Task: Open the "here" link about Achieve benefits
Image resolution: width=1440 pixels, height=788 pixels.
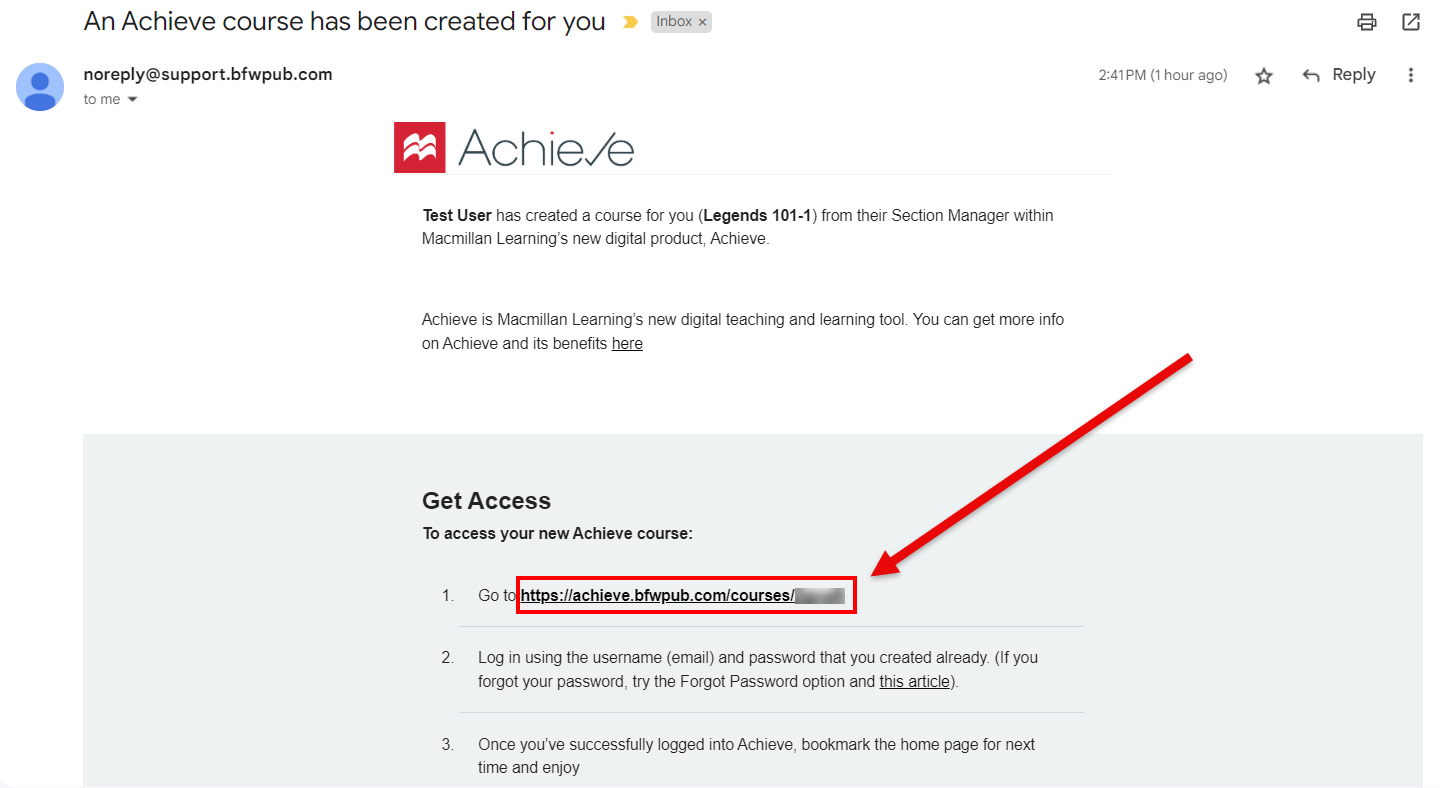Action: click(627, 344)
